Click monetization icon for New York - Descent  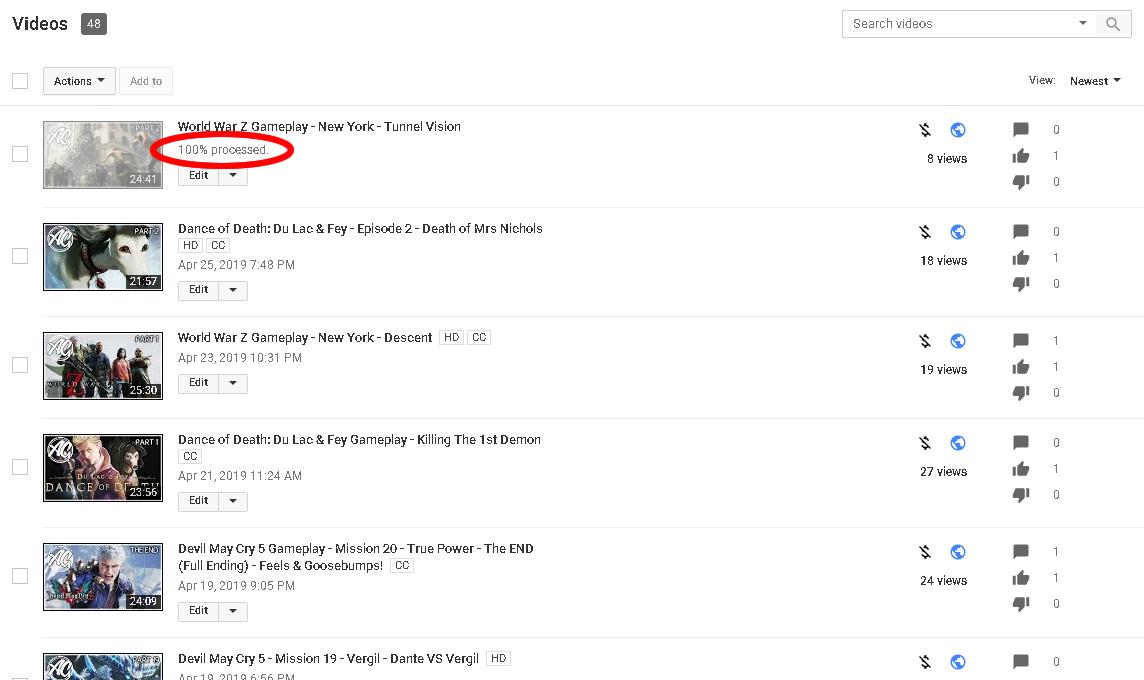[925, 341]
